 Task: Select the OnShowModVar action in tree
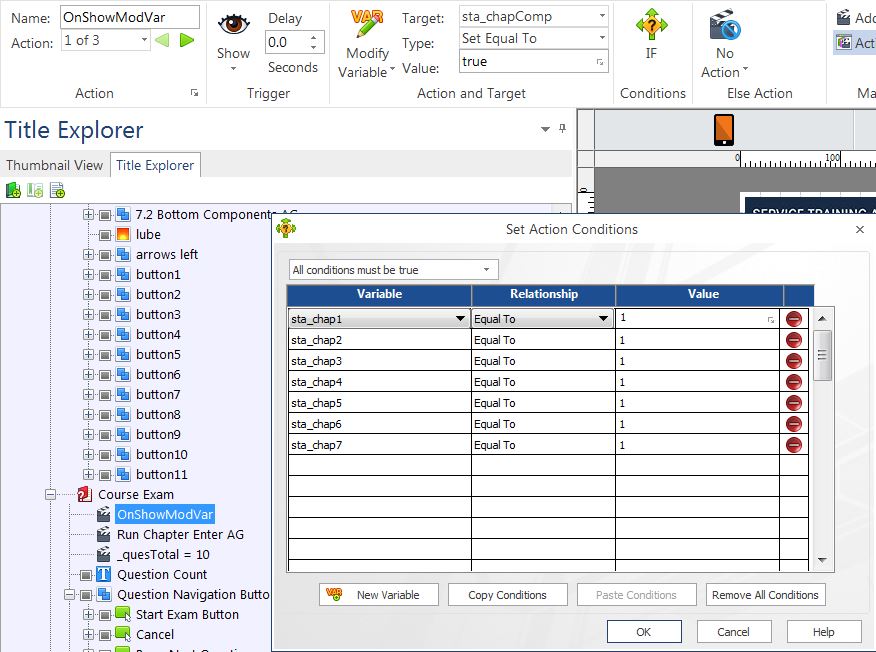click(165, 515)
